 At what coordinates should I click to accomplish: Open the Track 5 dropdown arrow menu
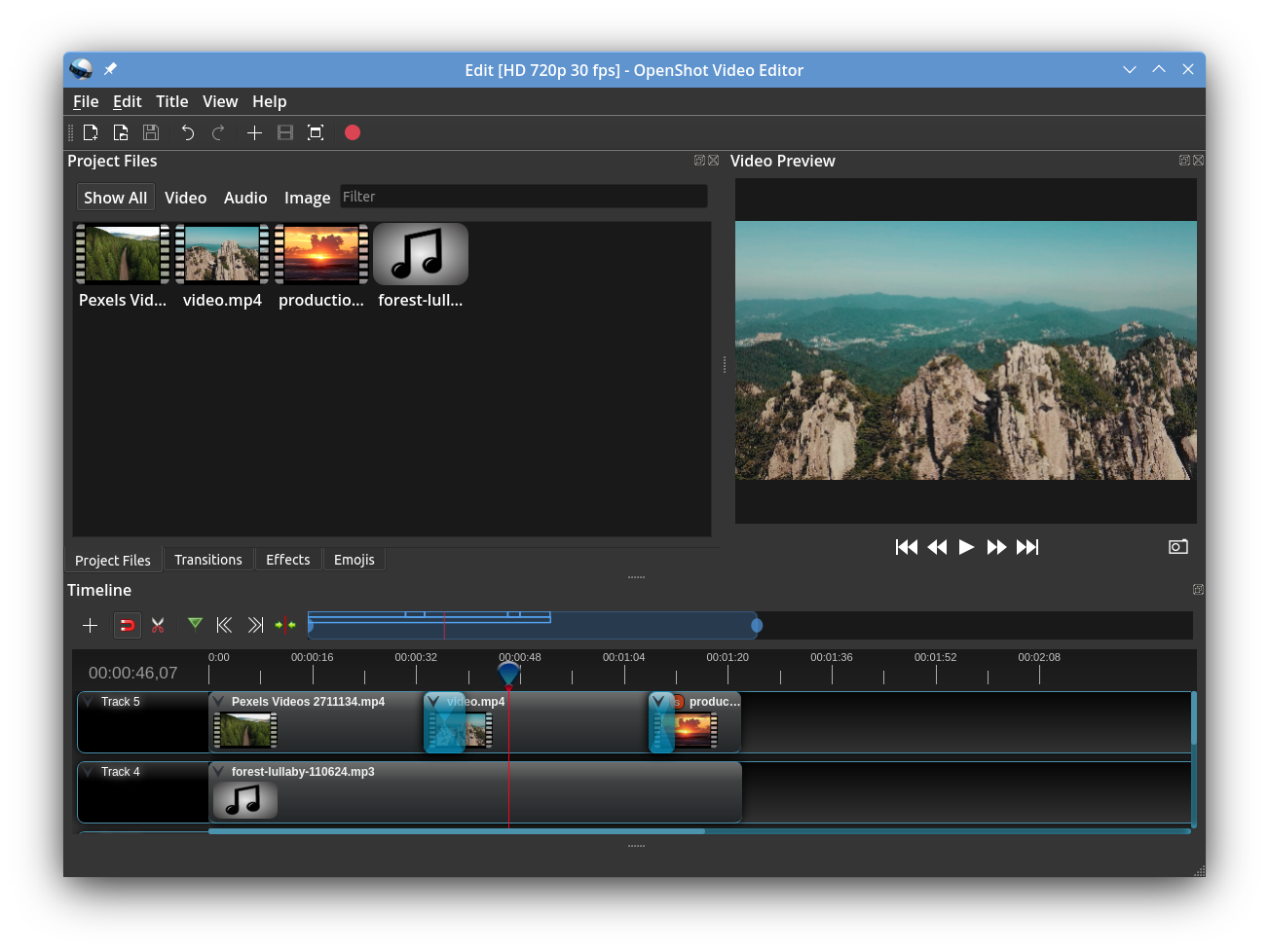tap(89, 702)
